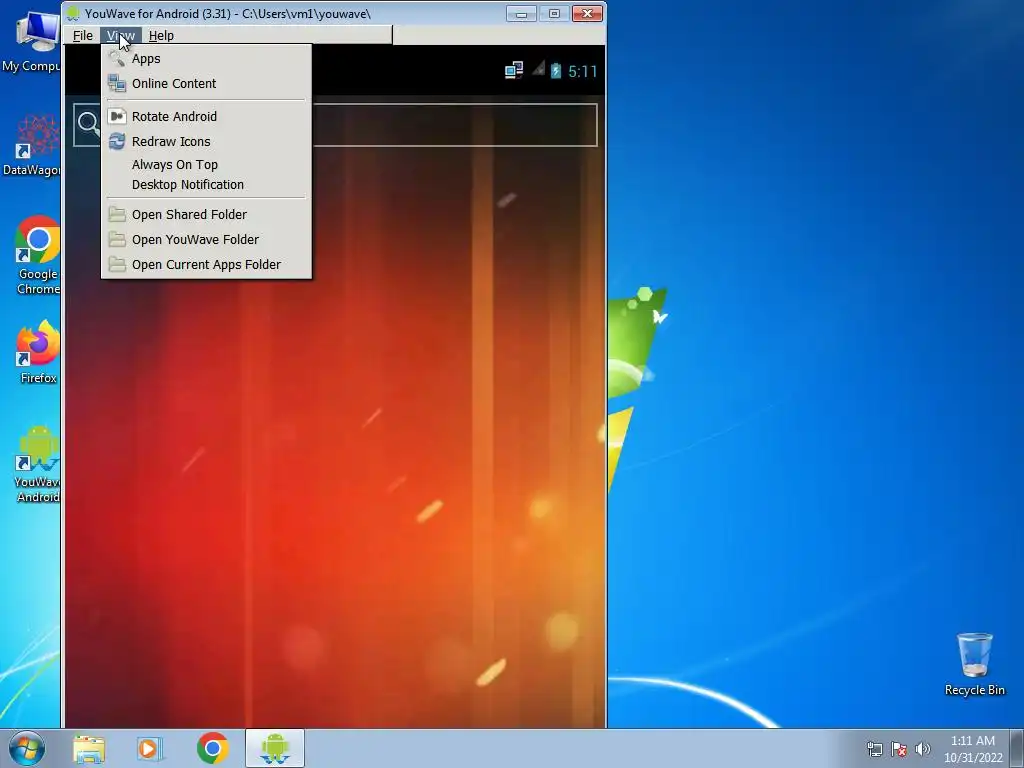Select the Firefox desktop shortcut

(38, 352)
